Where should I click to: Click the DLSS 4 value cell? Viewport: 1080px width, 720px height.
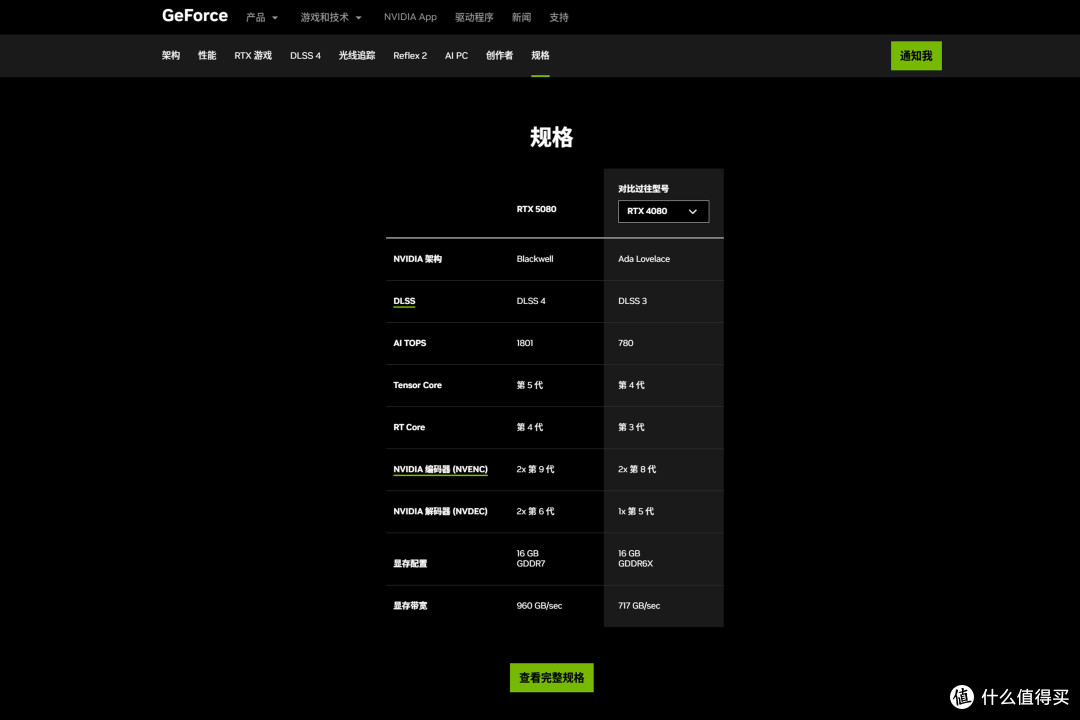click(x=531, y=301)
